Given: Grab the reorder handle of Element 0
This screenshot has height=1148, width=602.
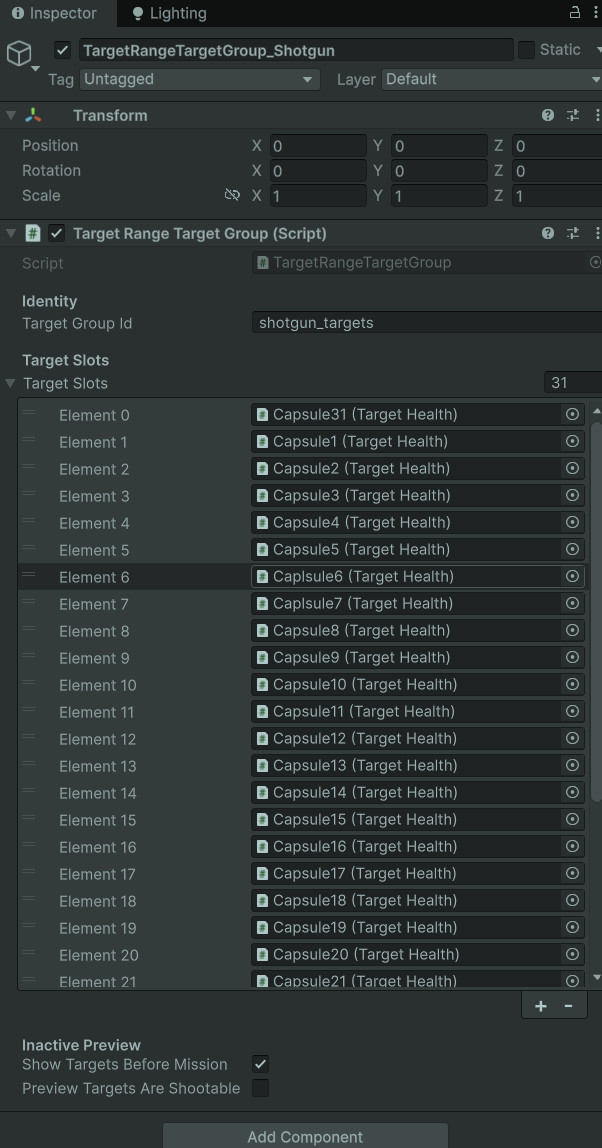Looking at the screenshot, I should coord(29,413).
